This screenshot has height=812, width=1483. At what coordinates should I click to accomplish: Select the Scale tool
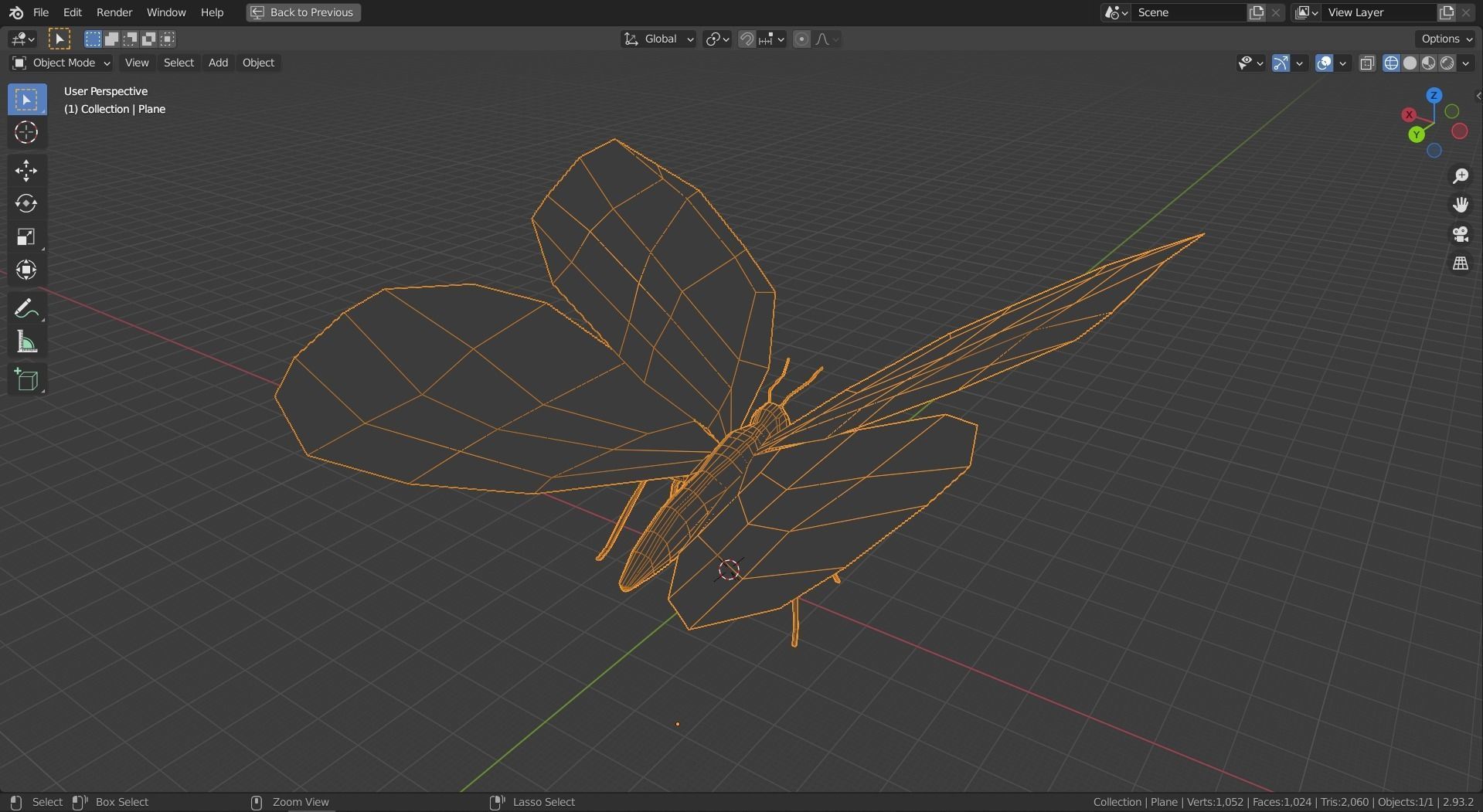coord(26,236)
